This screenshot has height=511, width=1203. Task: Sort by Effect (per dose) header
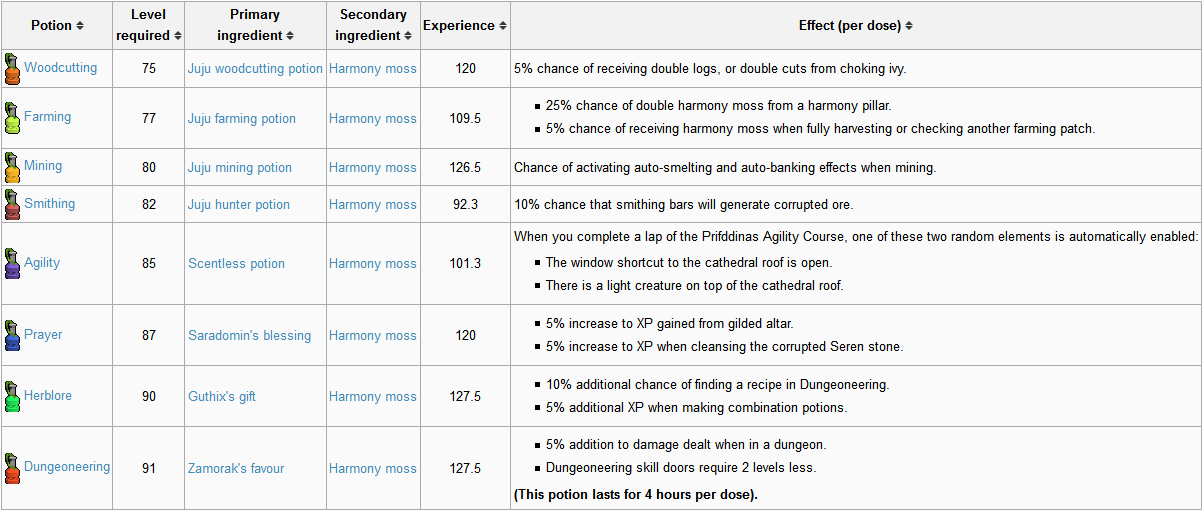[x=856, y=25]
